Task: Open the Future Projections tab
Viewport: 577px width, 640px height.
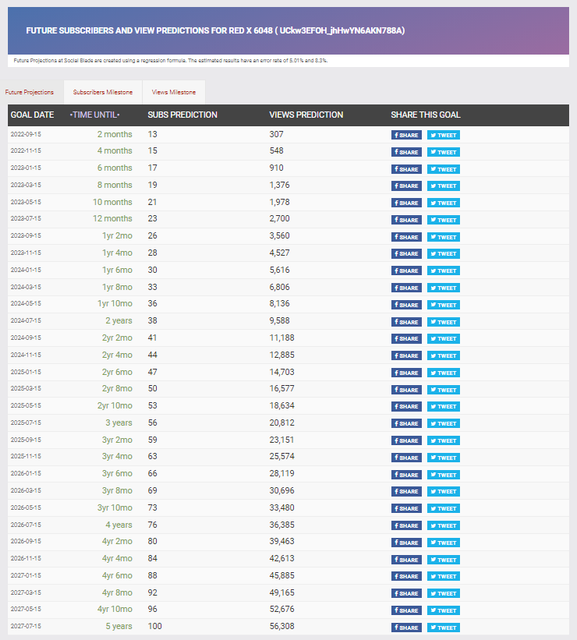Action: tap(29, 92)
